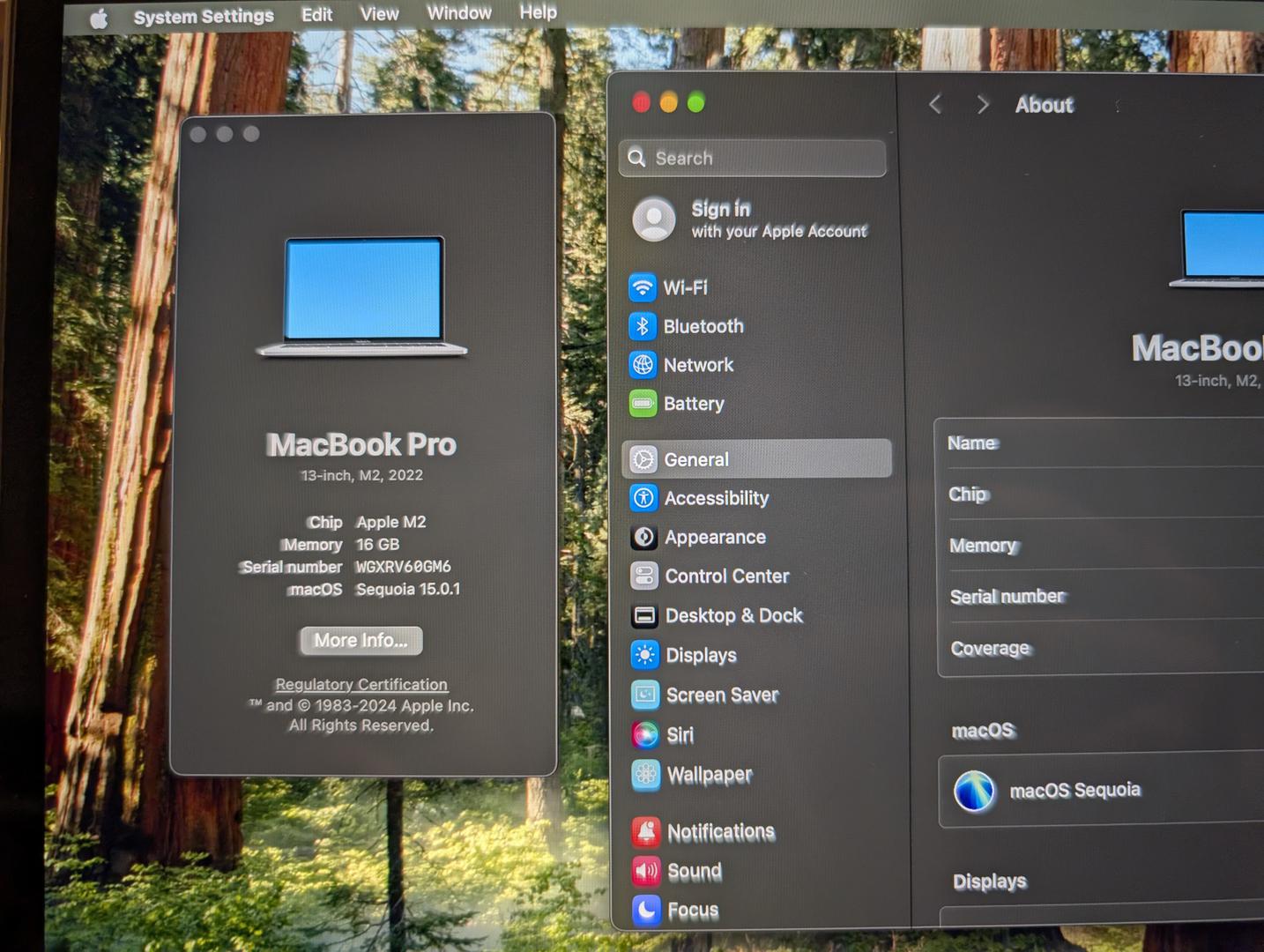Image resolution: width=1264 pixels, height=952 pixels.
Task: Click the Control Center sidebar icon
Action: pos(644,576)
